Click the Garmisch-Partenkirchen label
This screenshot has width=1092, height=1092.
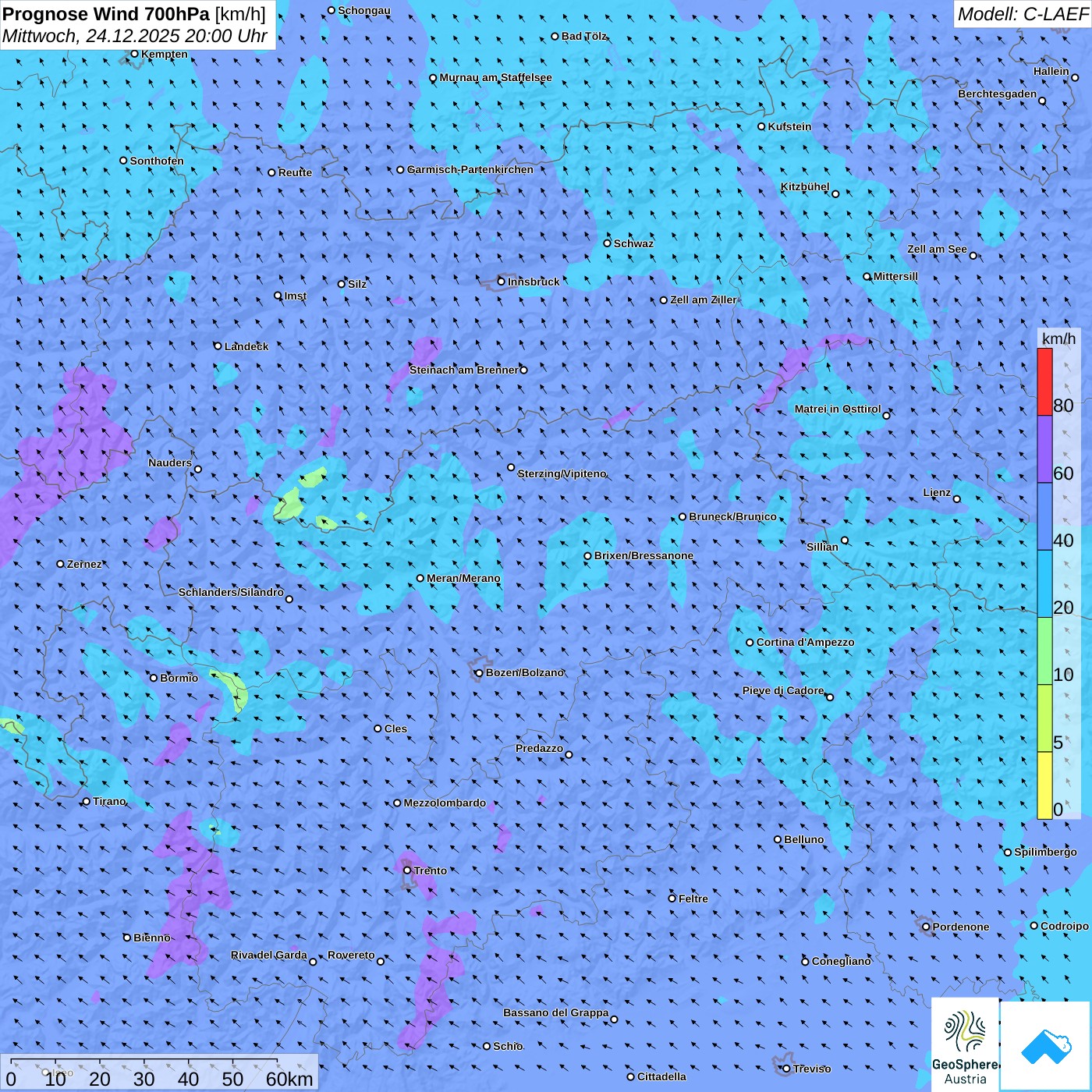coord(470,169)
